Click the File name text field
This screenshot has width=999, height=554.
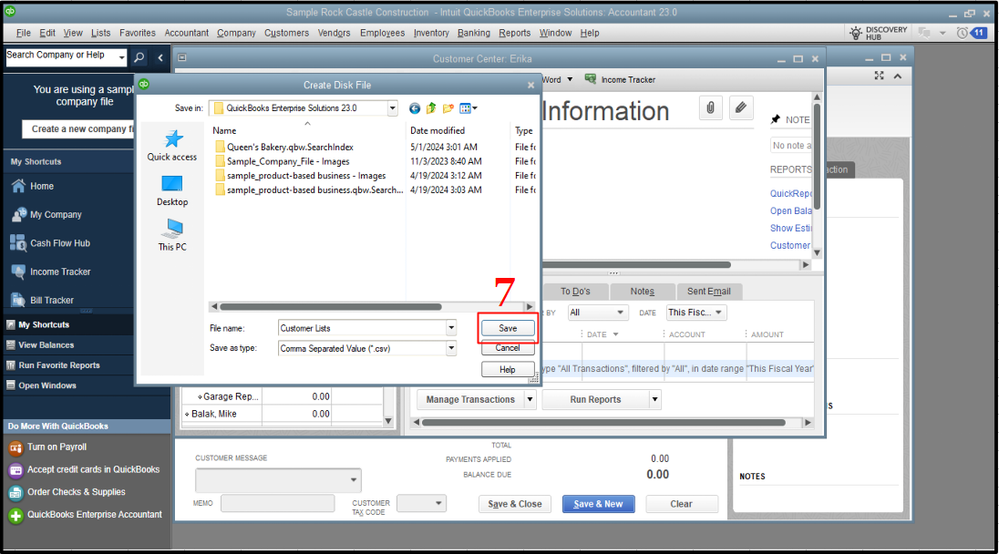click(361, 328)
